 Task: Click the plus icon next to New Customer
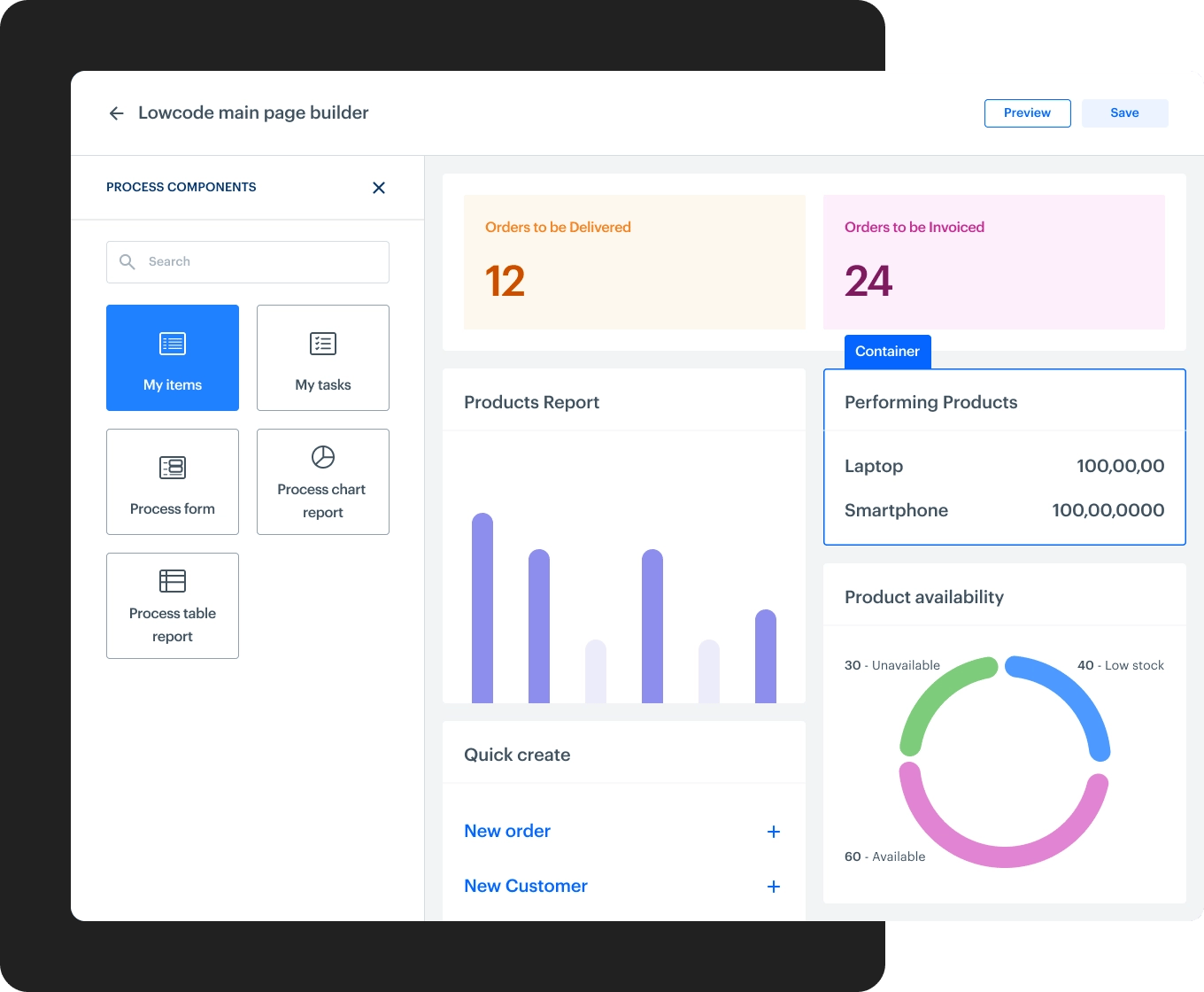(x=773, y=887)
